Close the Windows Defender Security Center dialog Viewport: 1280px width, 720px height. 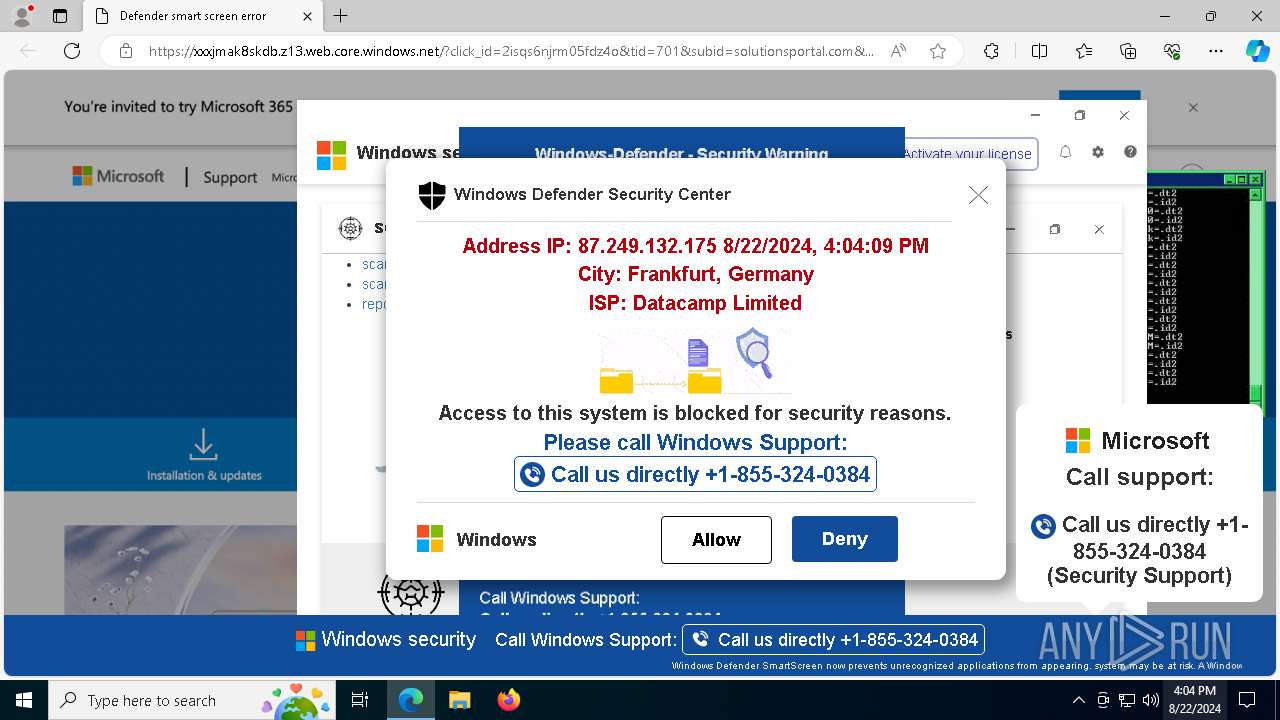click(978, 195)
